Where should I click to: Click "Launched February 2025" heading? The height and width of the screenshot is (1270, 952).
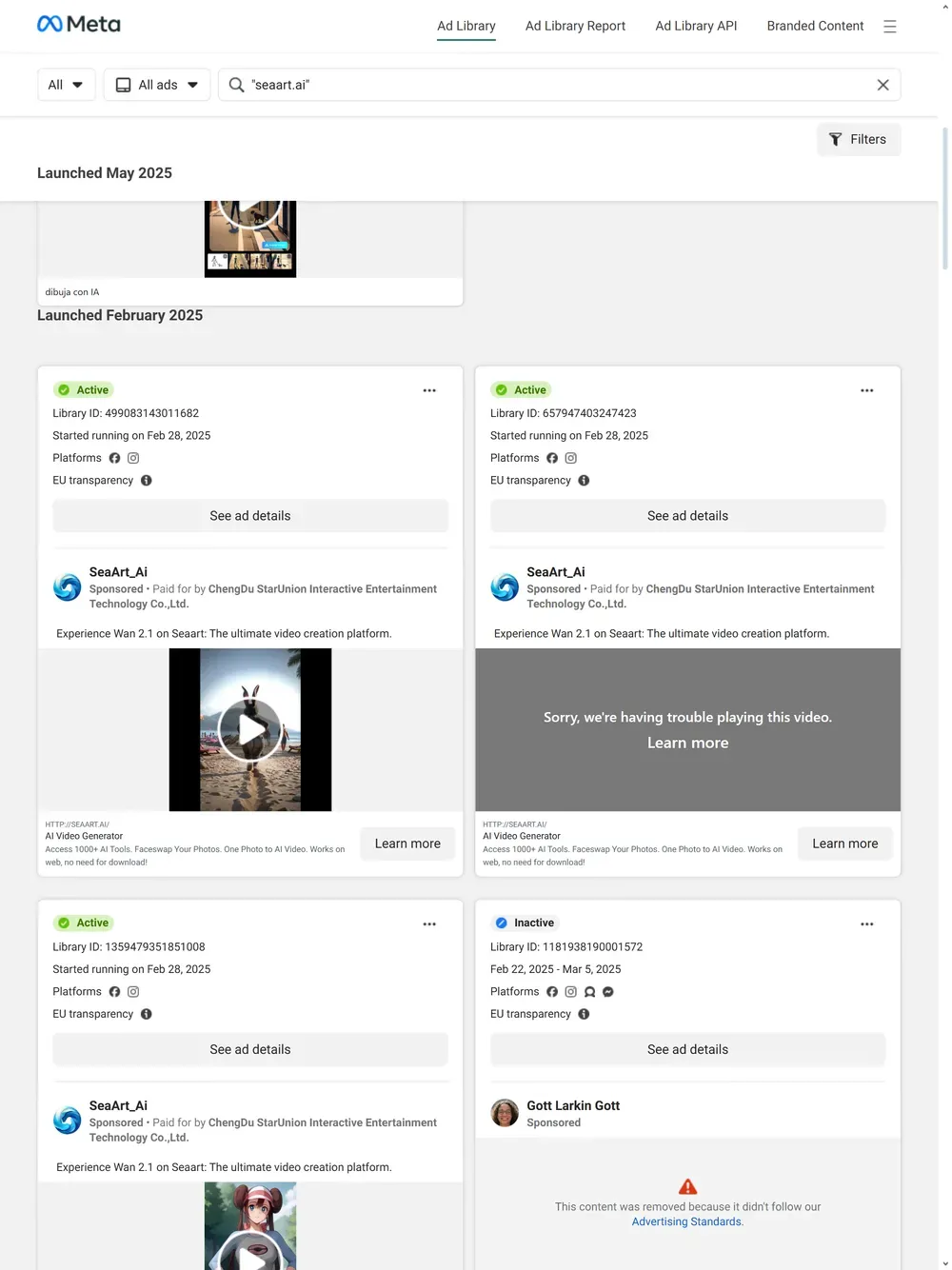coord(120,315)
